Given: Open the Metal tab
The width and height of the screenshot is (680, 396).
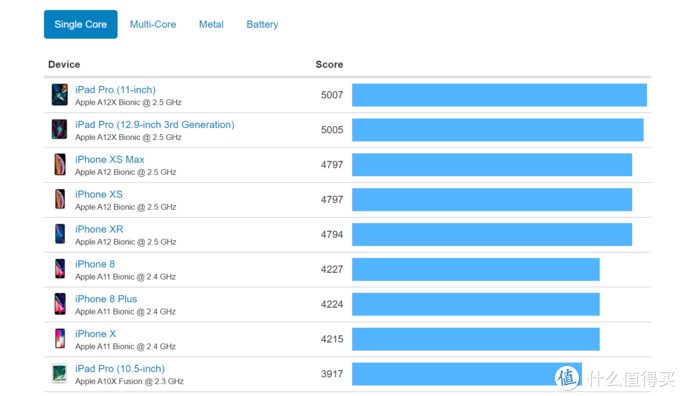Looking at the screenshot, I should click(211, 24).
